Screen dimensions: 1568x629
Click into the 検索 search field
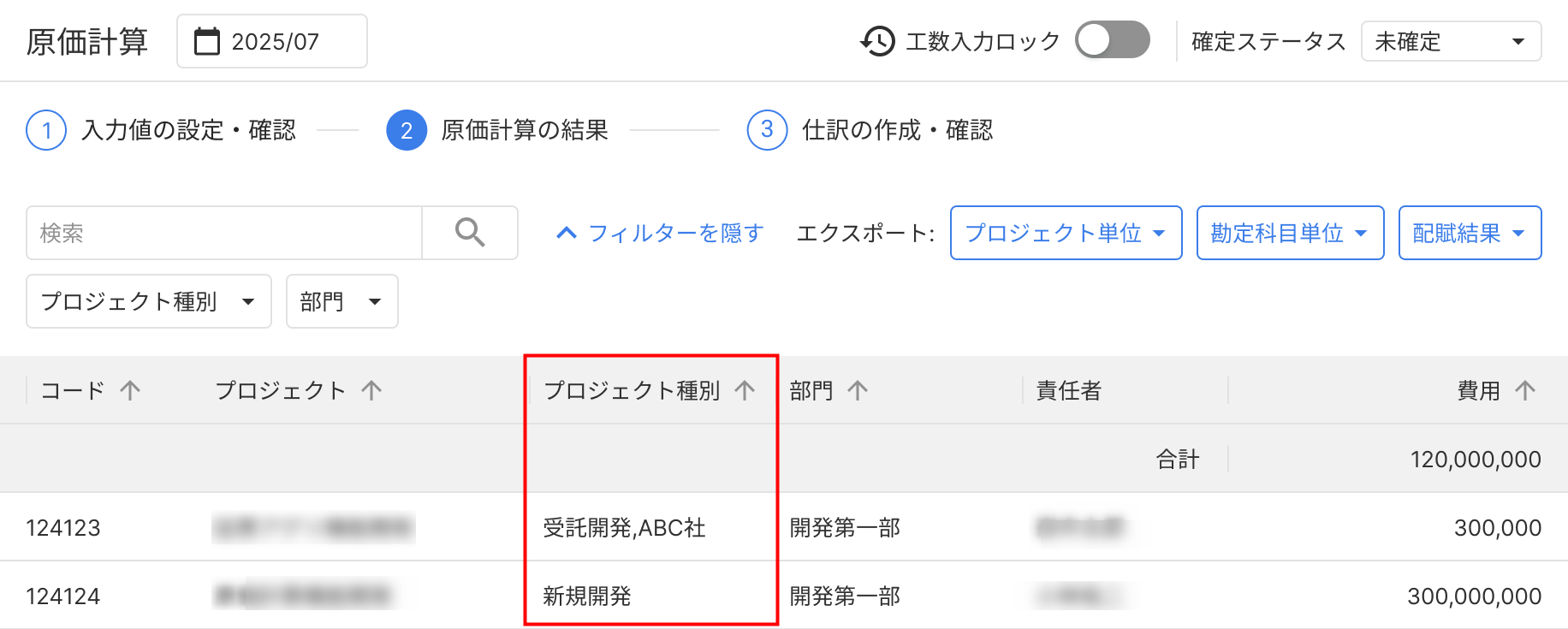(224, 233)
